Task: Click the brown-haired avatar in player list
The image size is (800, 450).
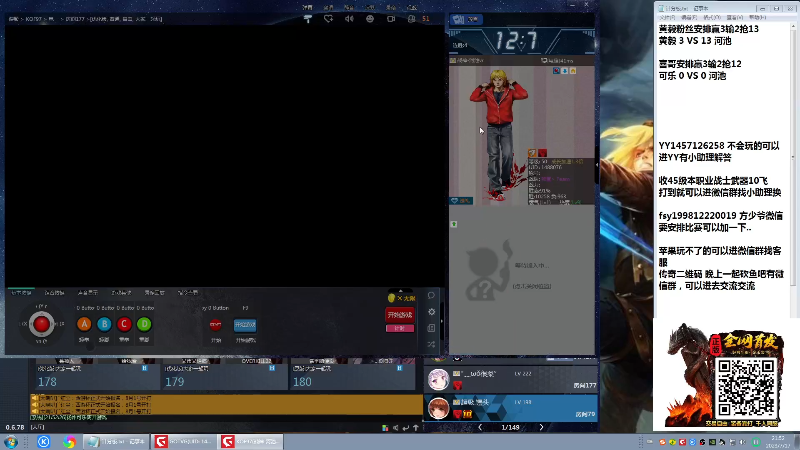Action: point(438,409)
